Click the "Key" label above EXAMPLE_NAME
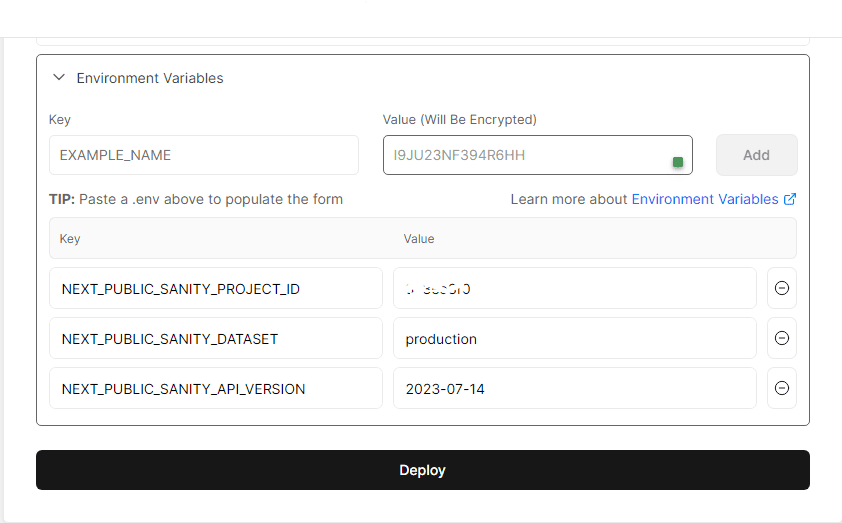 pyautogui.click(x=60, y=120)
